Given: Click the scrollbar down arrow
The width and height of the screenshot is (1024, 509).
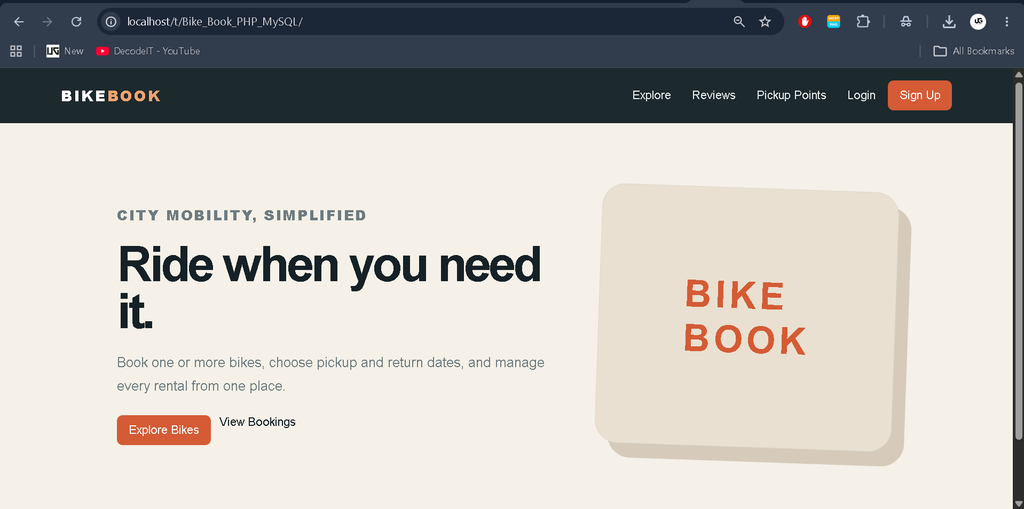Looking at the screenshot, I should point(1018,503).
